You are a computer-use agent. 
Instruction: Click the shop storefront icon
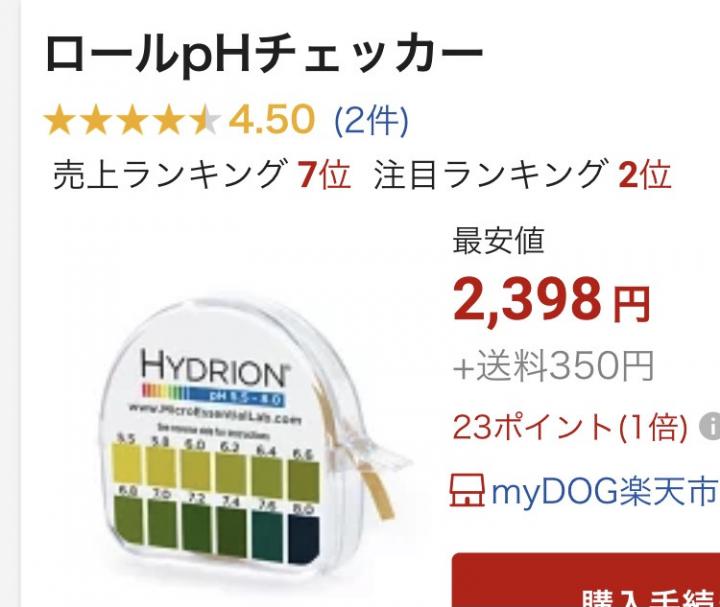(467, 490)
